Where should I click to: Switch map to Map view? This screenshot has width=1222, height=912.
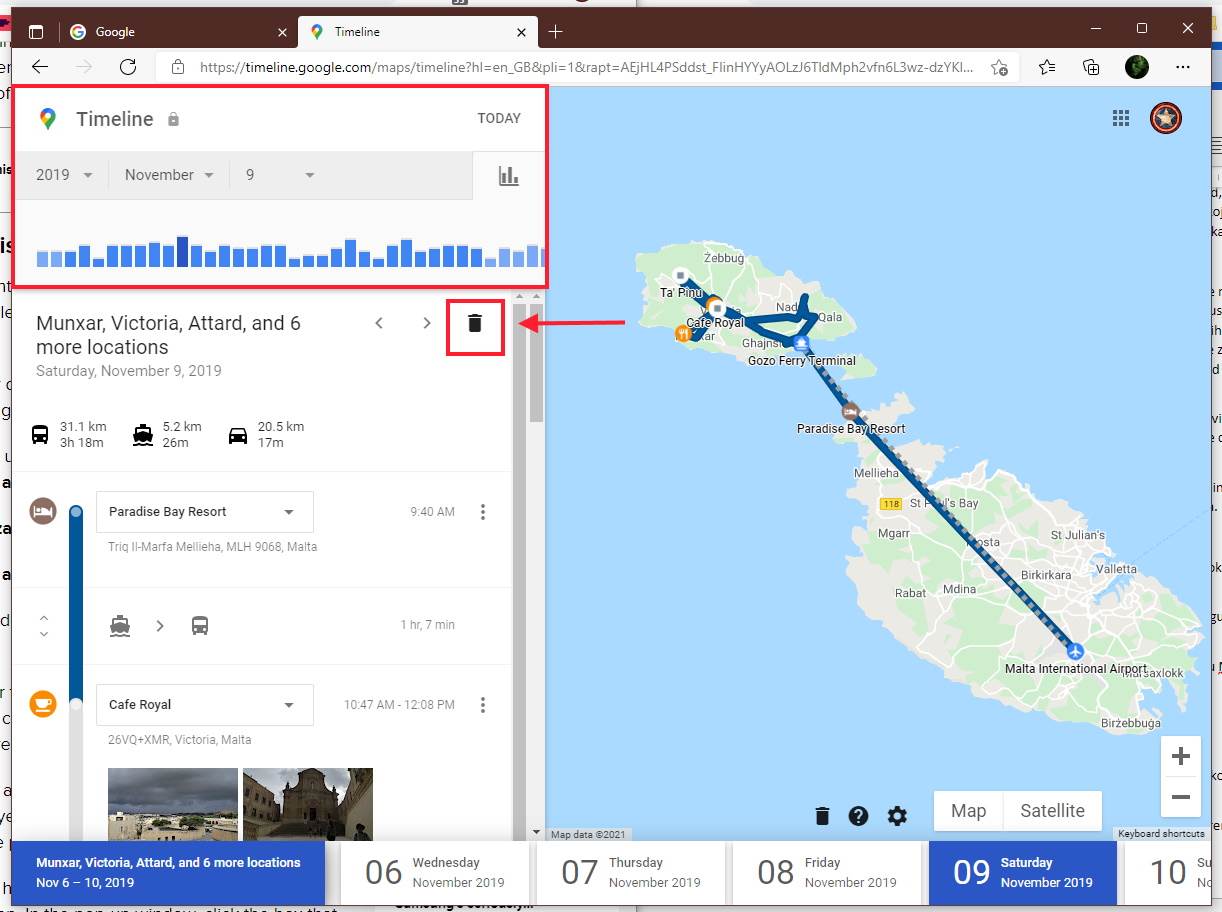(x=968, y=811)
